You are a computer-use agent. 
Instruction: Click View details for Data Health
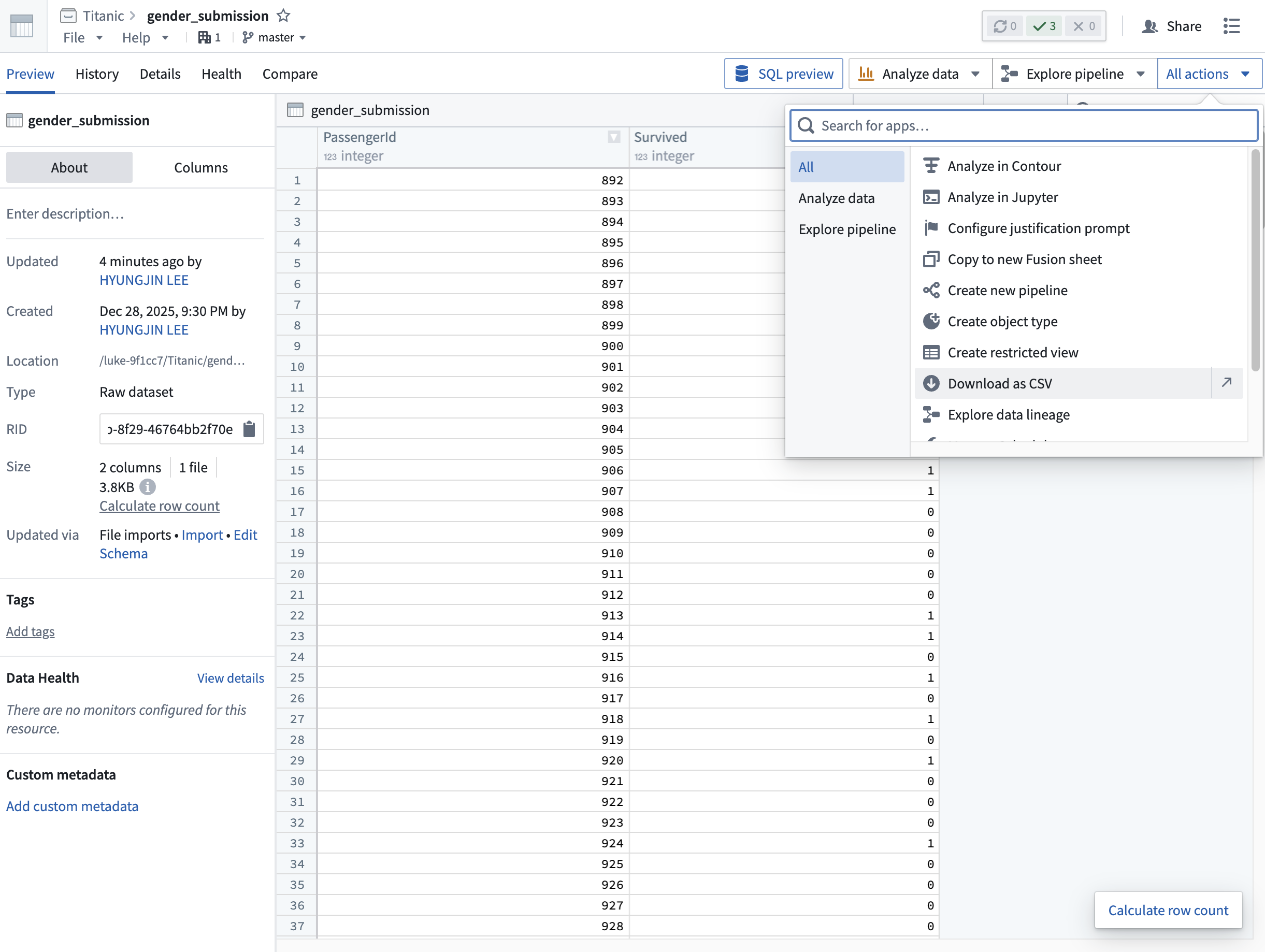[231, 678]
